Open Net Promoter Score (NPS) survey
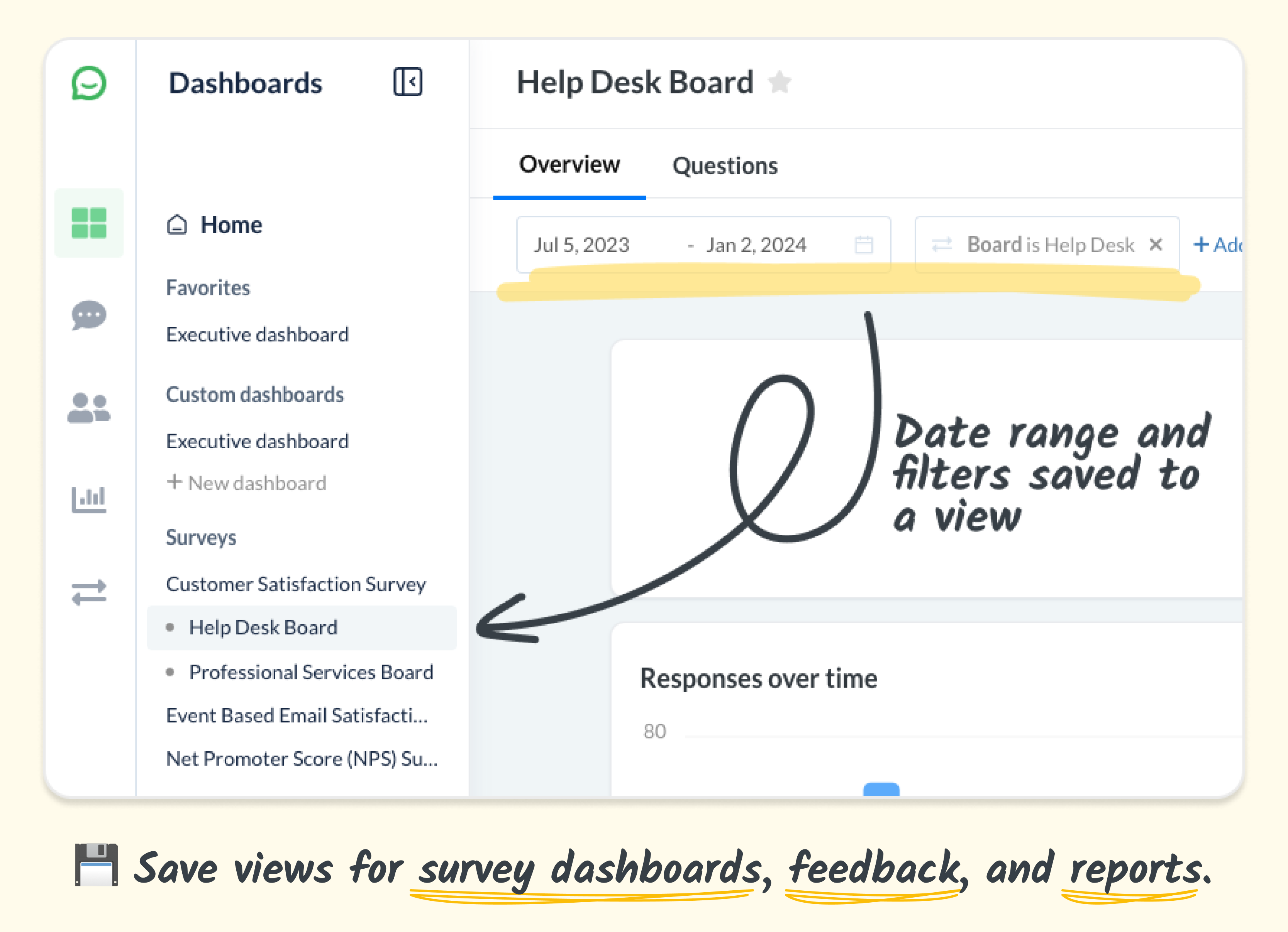This screenshot has height=932, width=1288. pyautogui.click(x=302, y=759)
